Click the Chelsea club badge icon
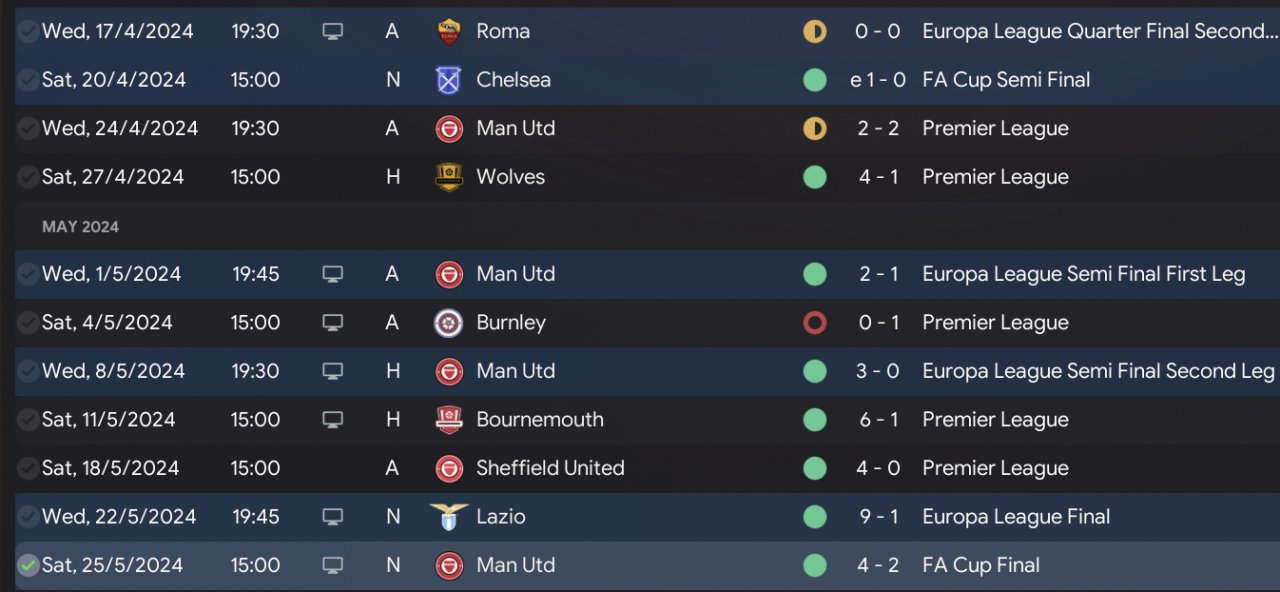The image size is (1280, 592). (x=449, y=80)
